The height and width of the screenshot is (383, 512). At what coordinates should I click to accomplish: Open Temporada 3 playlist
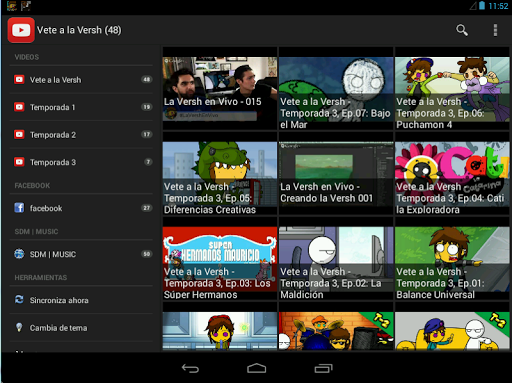tap(81, 162)
